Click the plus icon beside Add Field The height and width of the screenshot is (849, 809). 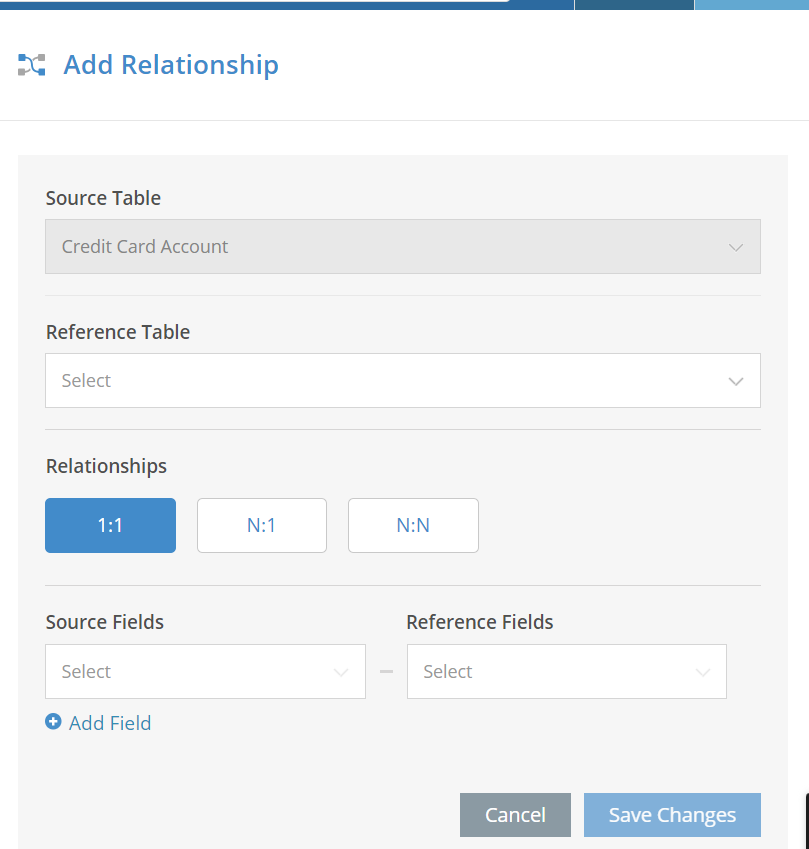(53, 722)
